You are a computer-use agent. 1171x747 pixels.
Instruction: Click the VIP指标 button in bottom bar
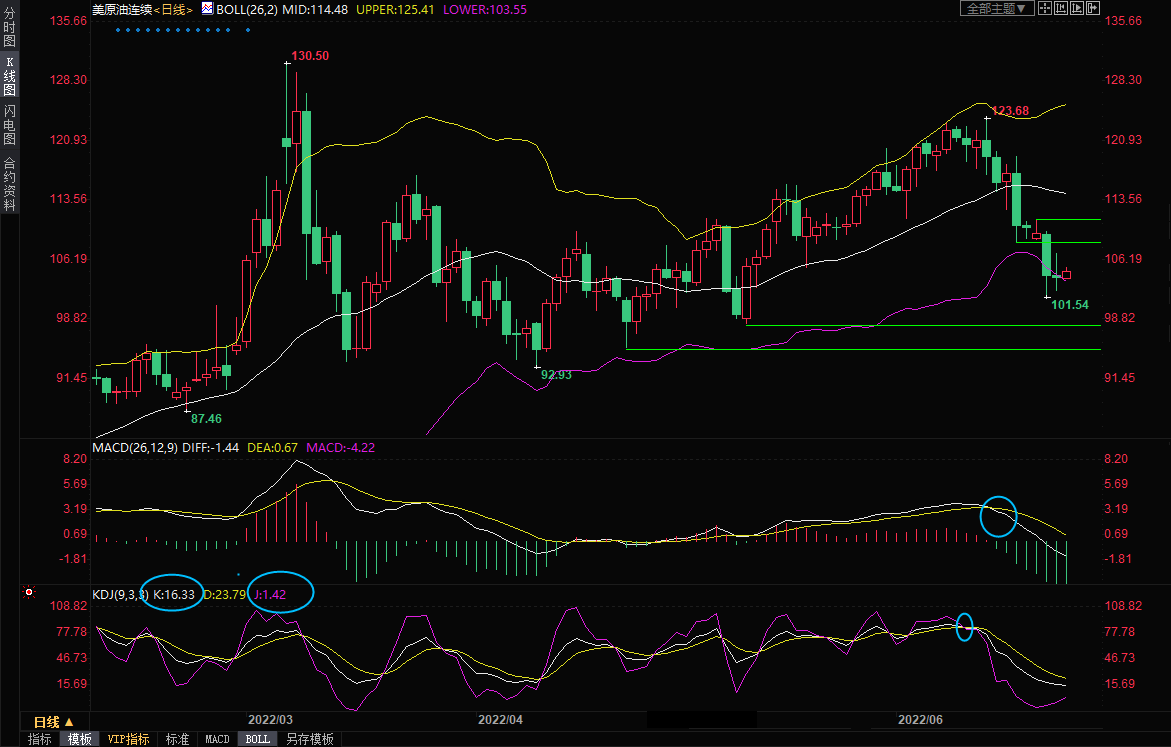pos(129,739)
